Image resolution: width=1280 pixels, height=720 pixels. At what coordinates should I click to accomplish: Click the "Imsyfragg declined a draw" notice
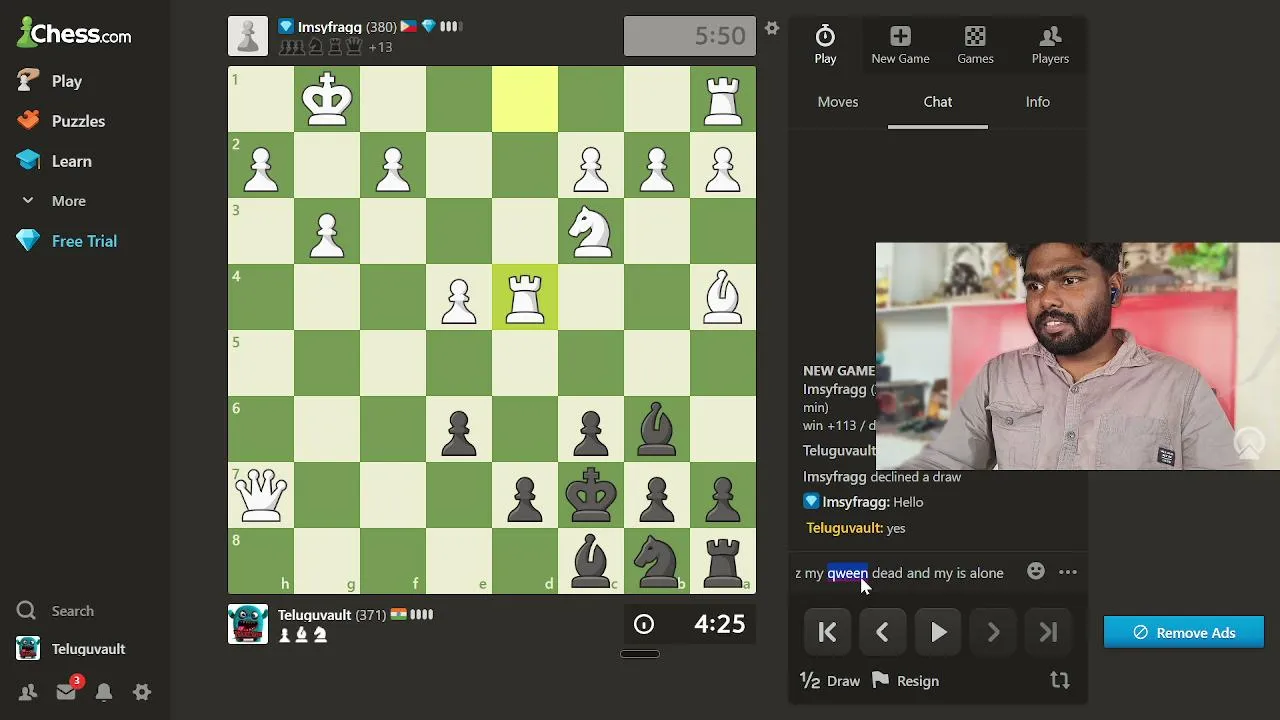(882, 477)
